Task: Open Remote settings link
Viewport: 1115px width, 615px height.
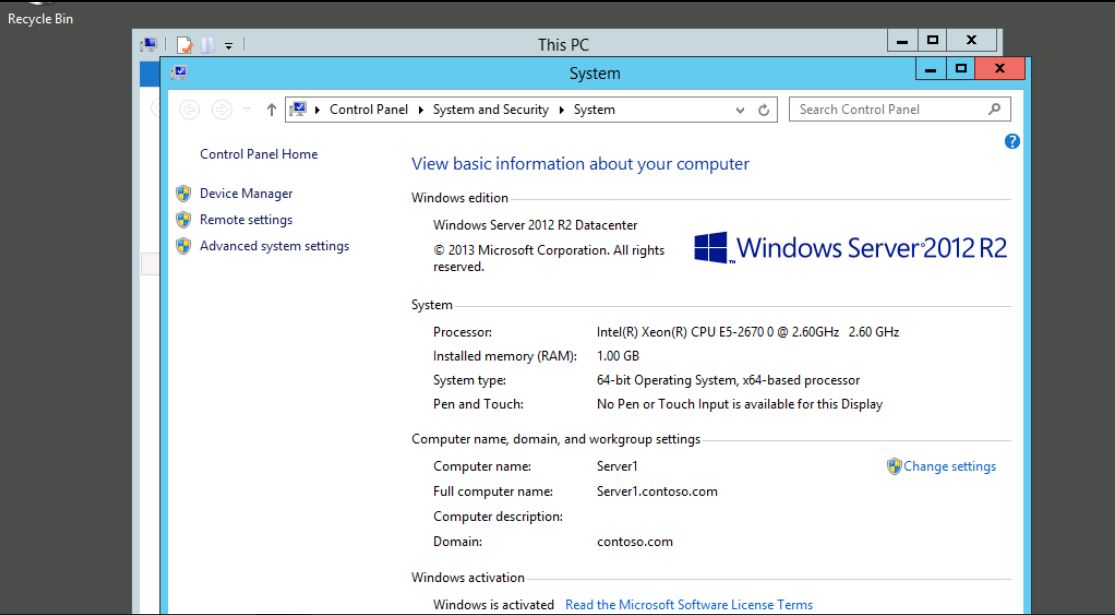Action: 246,220
